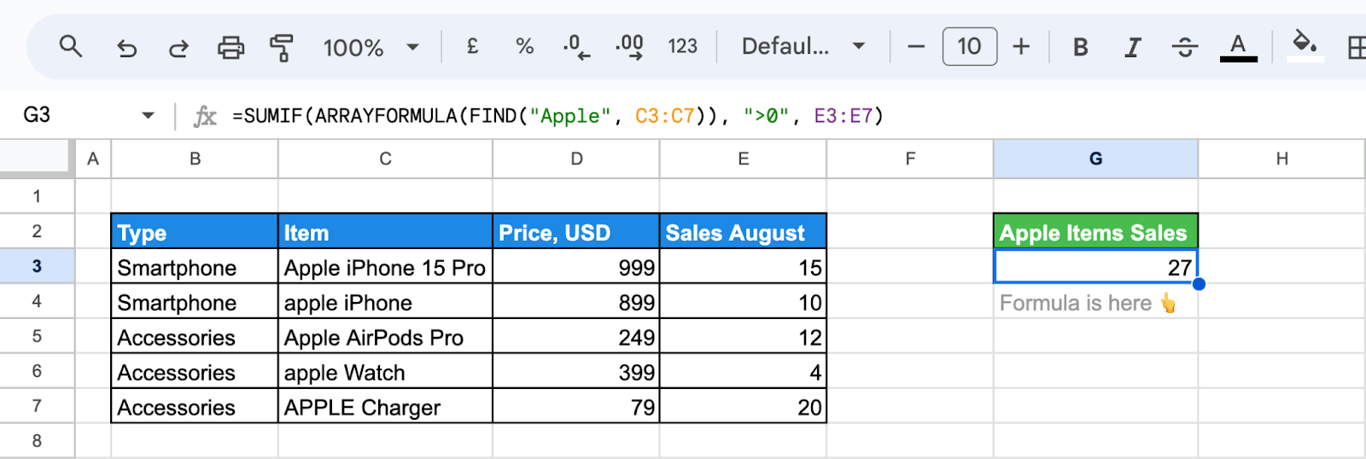Select row 7 header
The width and height of the screenshot is (1366, 459).
click(x=37, y=406)
